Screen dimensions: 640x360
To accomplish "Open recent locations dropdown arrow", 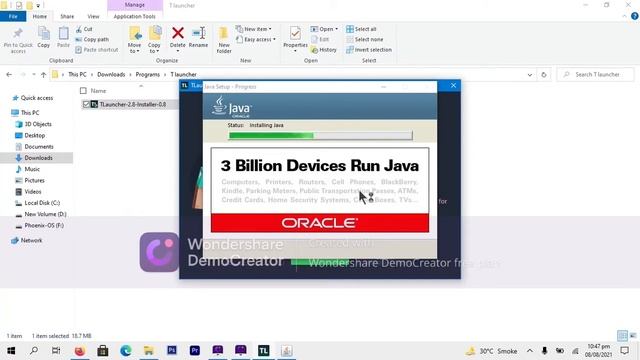I will tap(33, 75).
